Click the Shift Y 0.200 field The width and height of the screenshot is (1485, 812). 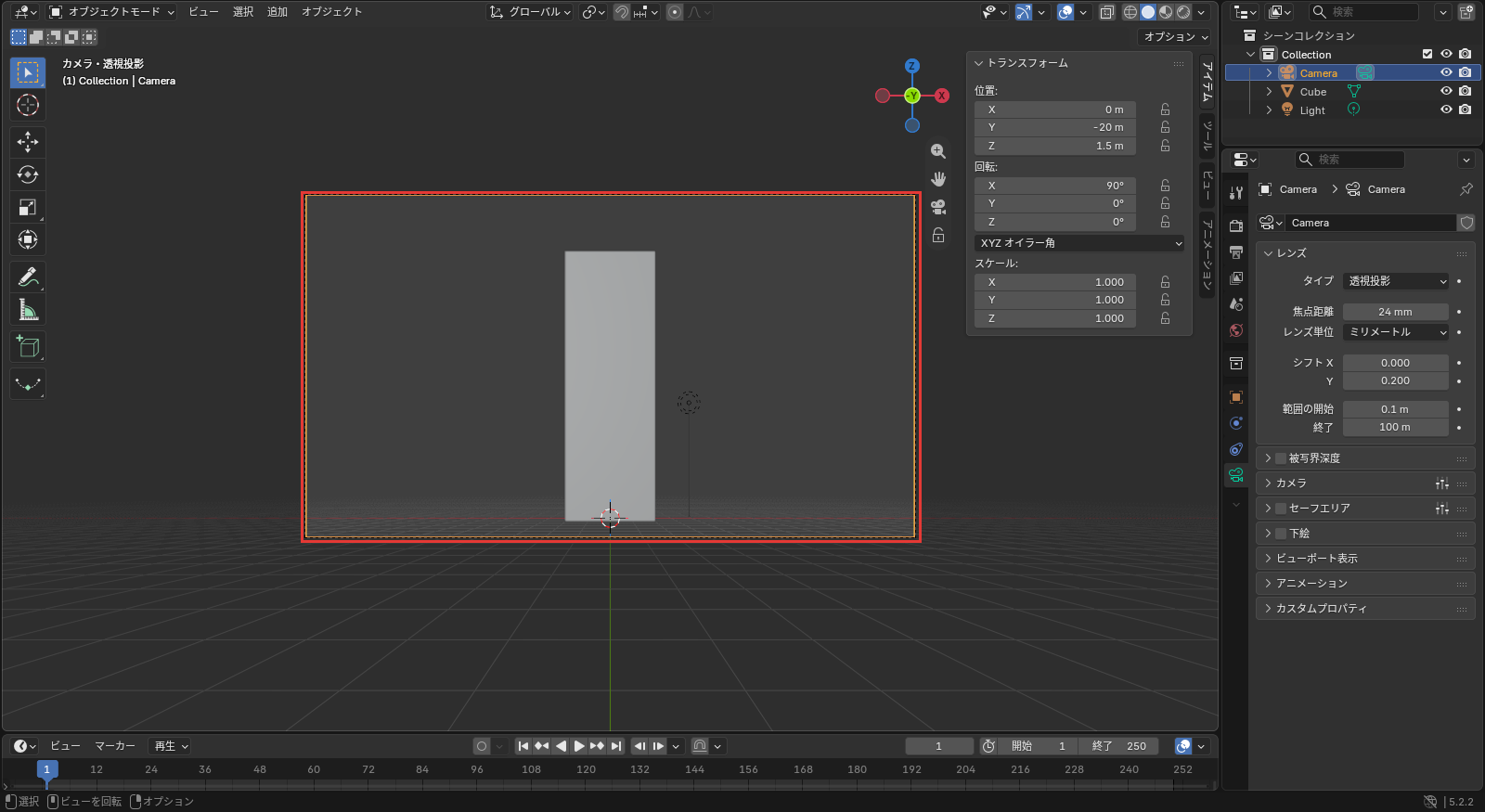[x=1396, y=380]
